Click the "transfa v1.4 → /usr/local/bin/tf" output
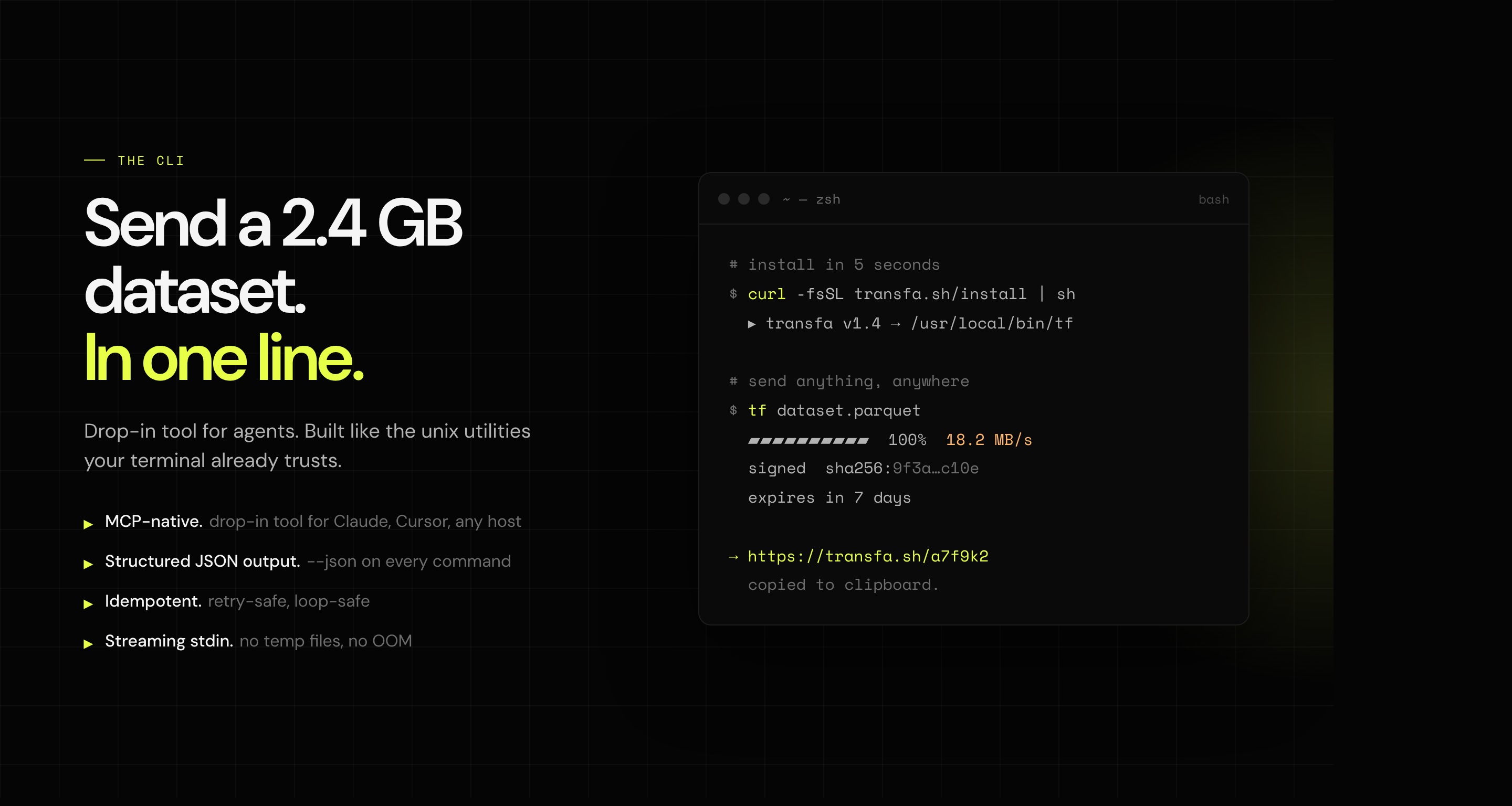Image resolution: width=1512 pixels, height=806 pixels. tap(919, 323)
